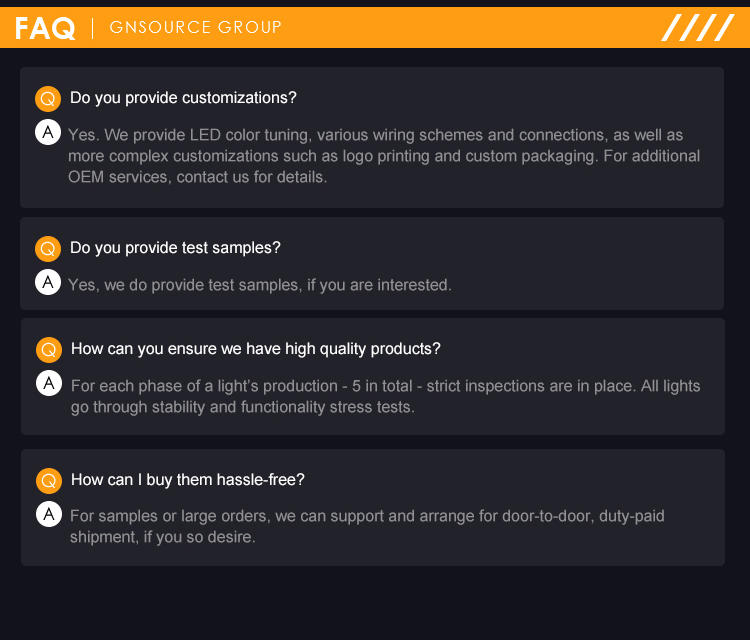Expand the "high quality products" question
The width and height of the screenshot is (750, 640).
click(255, 349)
